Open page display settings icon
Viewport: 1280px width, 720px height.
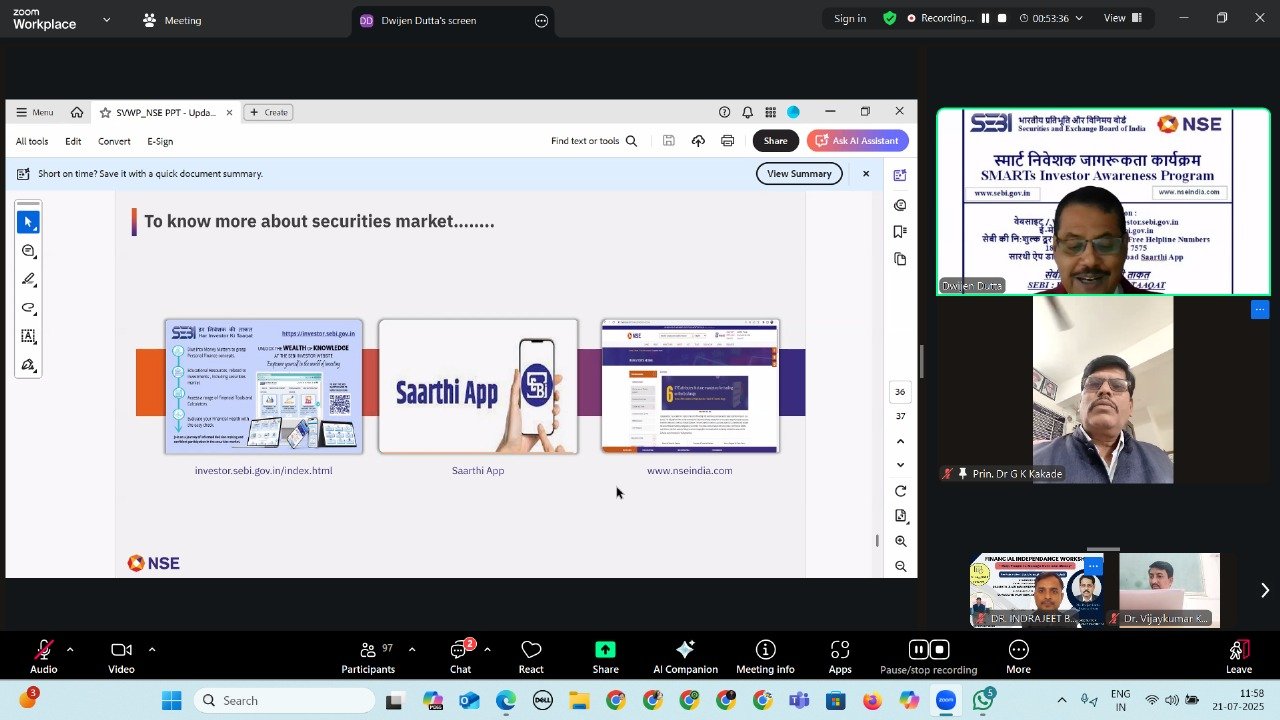point(900,516)
